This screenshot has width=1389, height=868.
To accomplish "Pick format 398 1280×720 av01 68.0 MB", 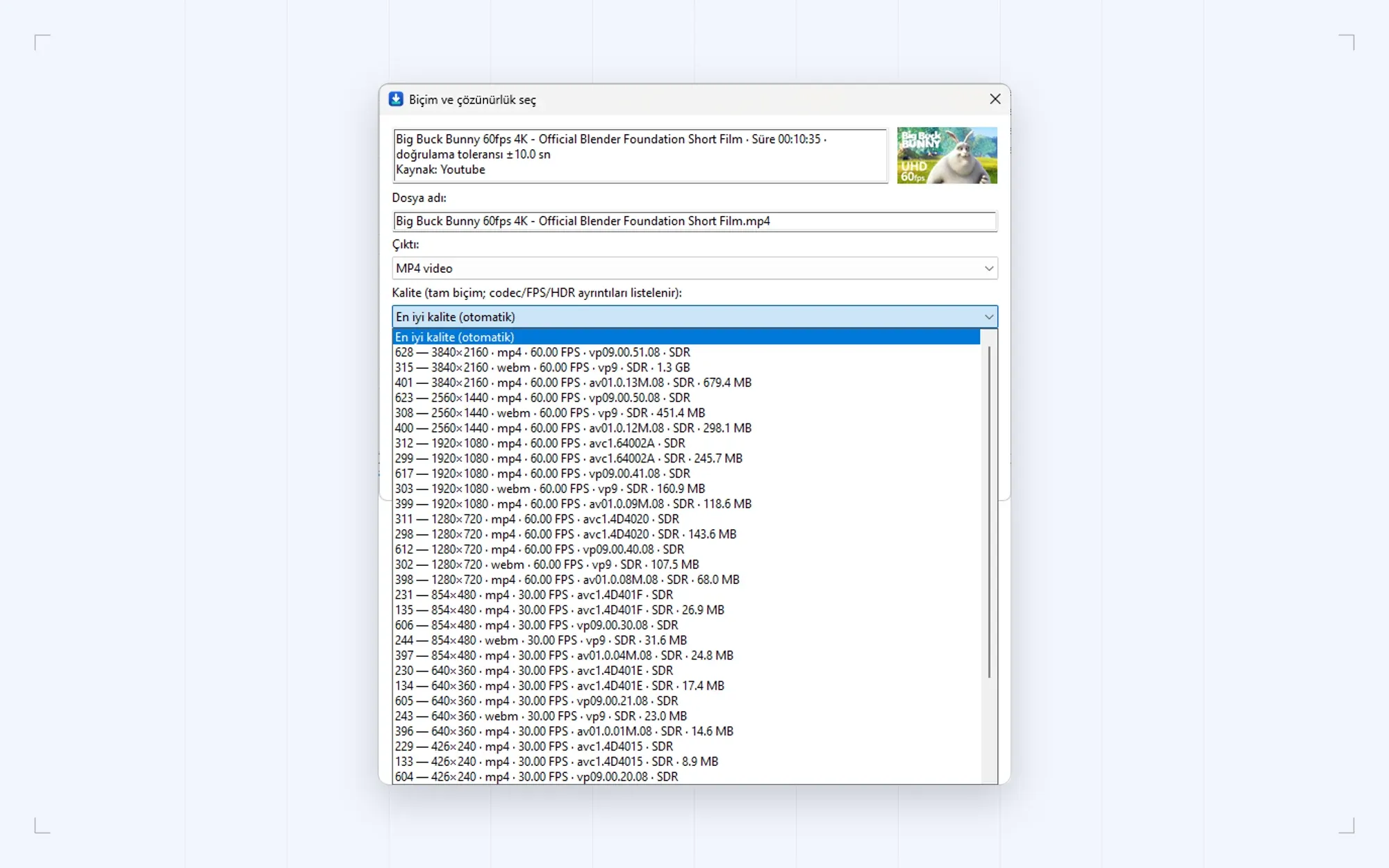I will pos(686,580).
